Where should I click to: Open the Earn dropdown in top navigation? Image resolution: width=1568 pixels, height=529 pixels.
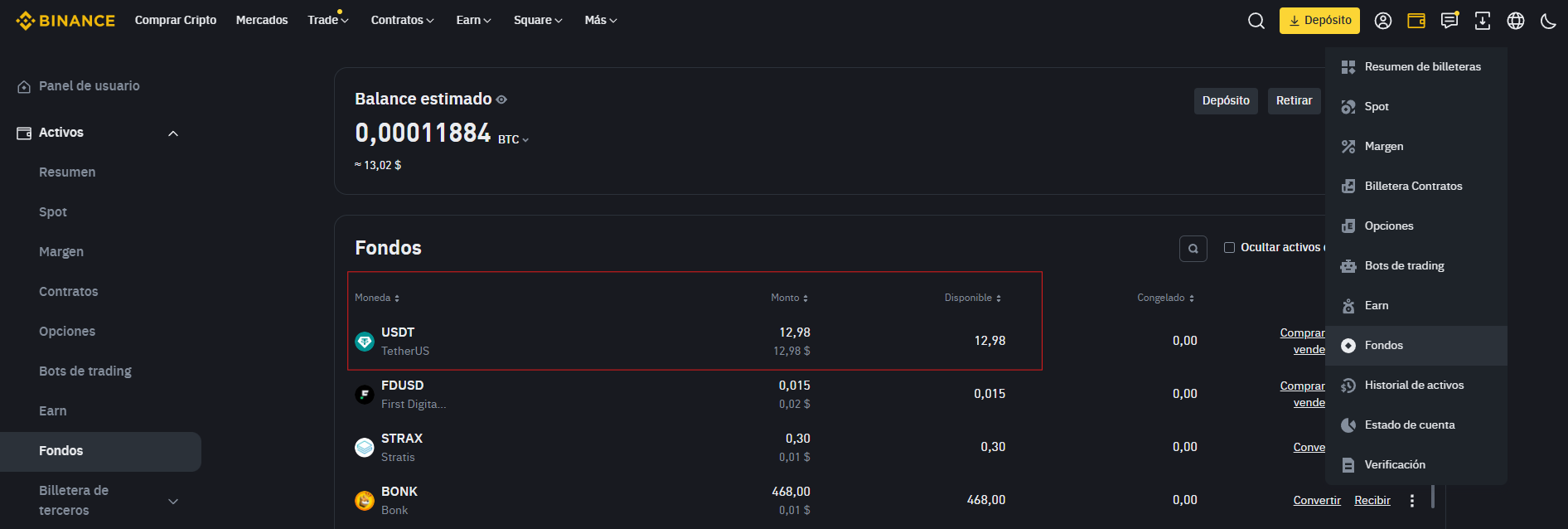[x=474, y=20]
